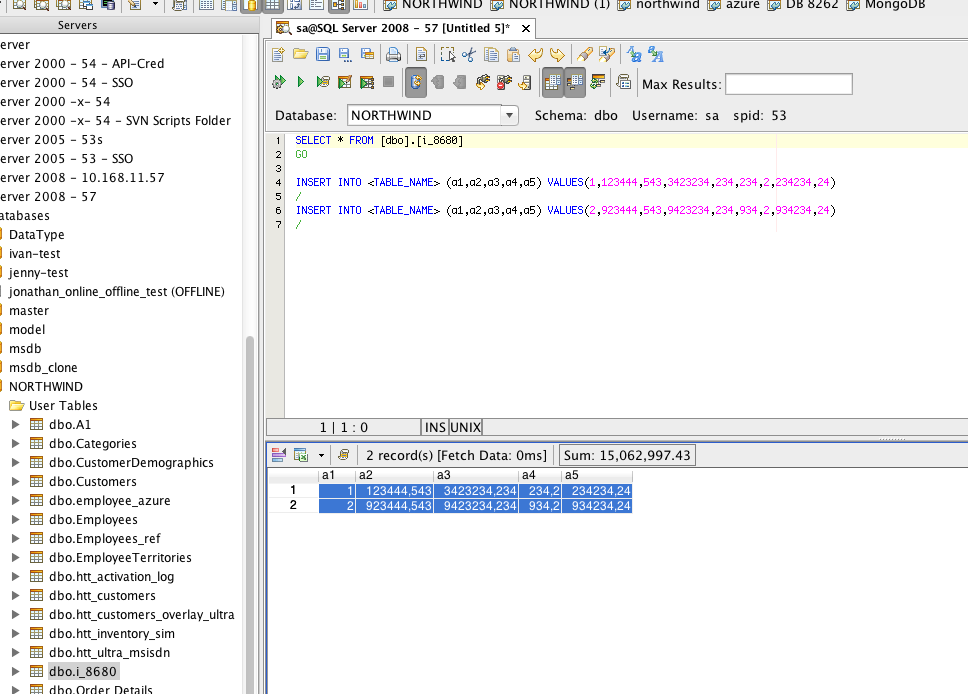Click the Reconnect plug icon

coord(483,82)
